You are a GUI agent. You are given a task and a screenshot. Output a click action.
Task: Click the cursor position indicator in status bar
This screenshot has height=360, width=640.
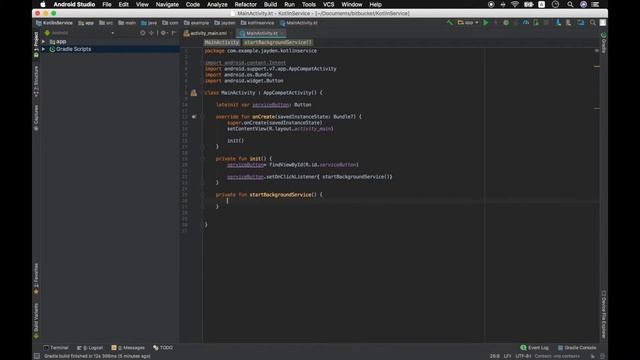(x=495, y=356)
